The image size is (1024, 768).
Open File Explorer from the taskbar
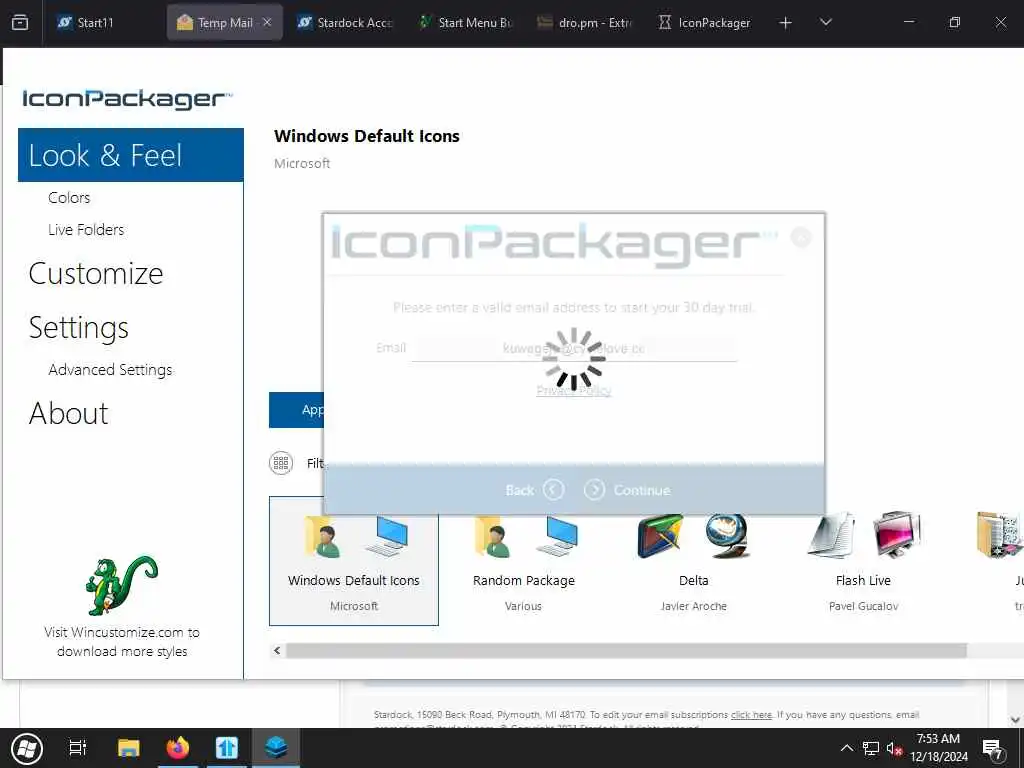coord(129,748)
